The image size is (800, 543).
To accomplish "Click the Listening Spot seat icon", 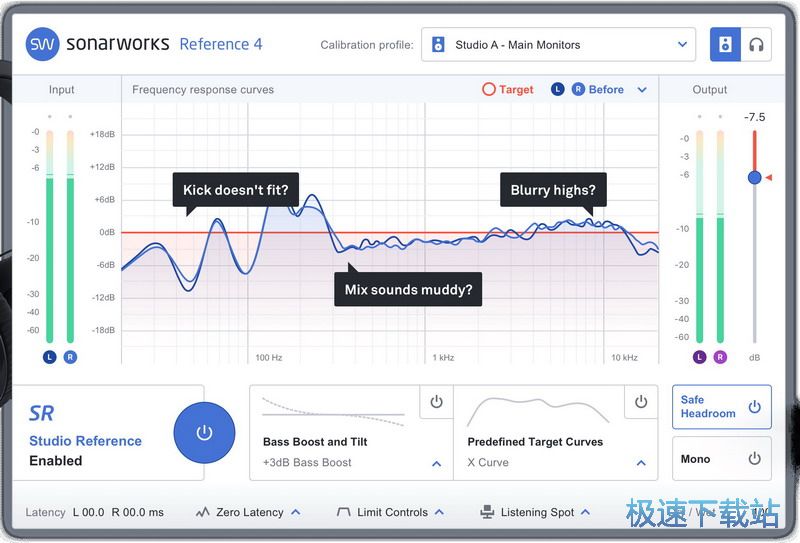I will [487, 512].
